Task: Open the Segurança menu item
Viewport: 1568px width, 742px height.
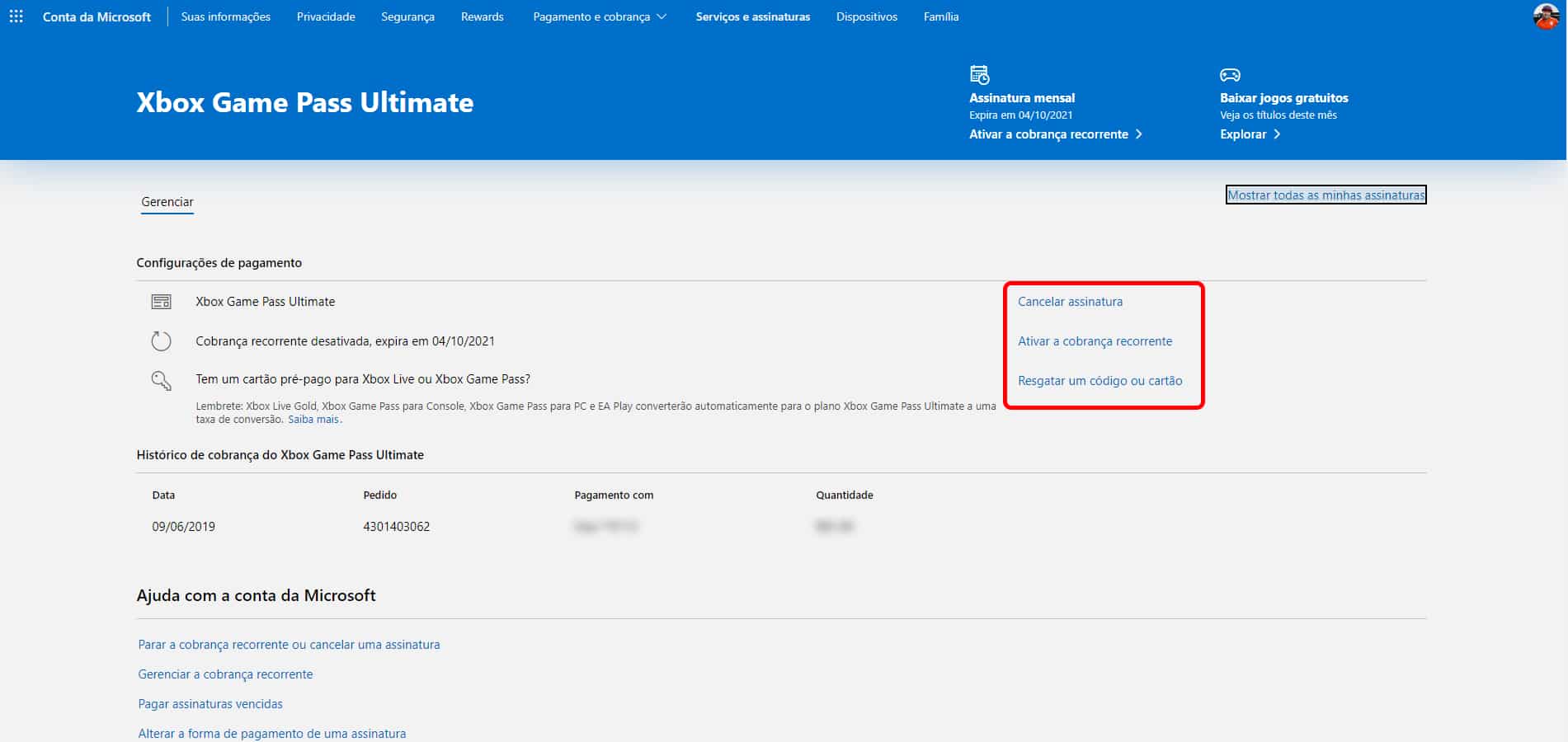Action: pyautogui.click(x=407, y=16)
